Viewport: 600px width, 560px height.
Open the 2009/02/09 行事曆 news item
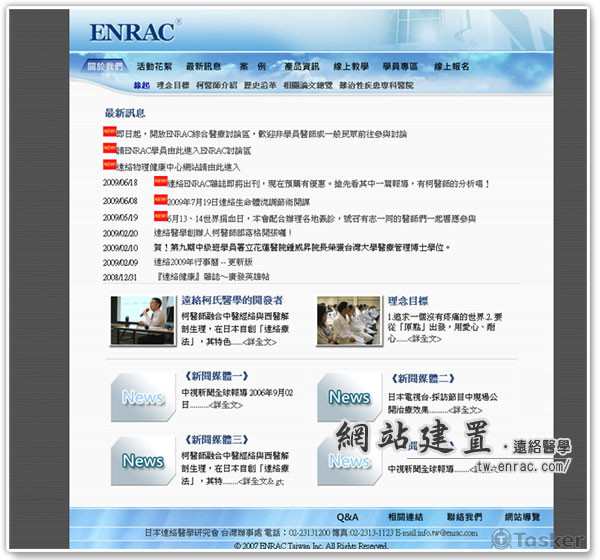point(203,262)
